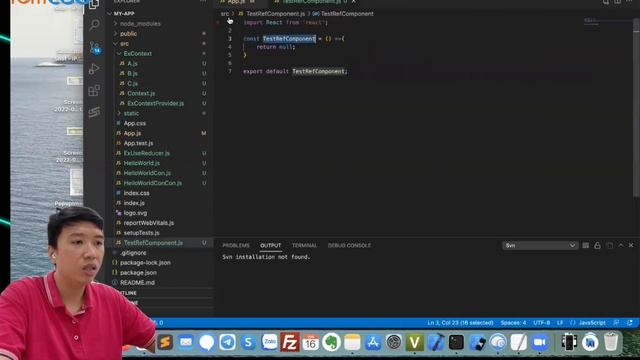The height and width of the screenshot is (360, 640).
Task: Open the Search view in activity bar
Action: point(94,25)
